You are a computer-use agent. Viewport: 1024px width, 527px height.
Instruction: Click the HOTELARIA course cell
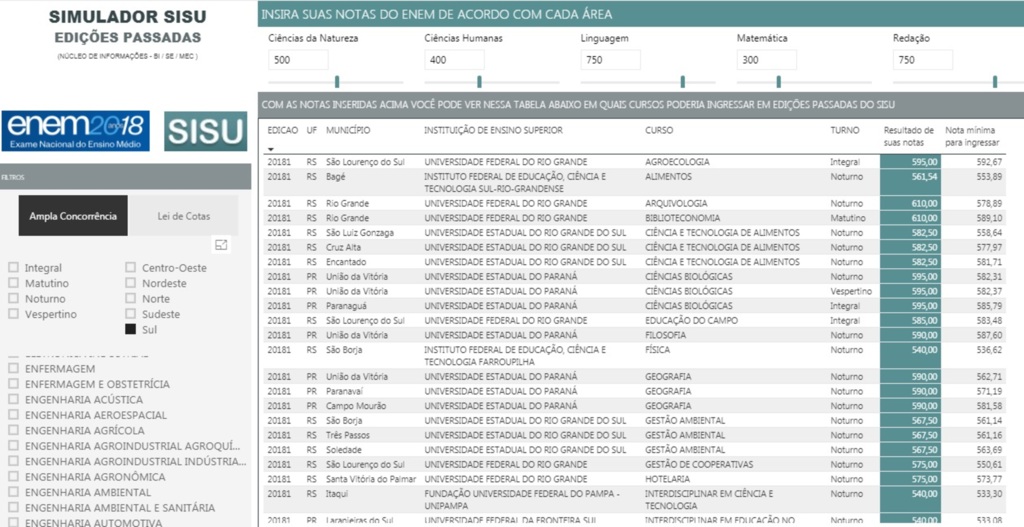click(667, 479)
